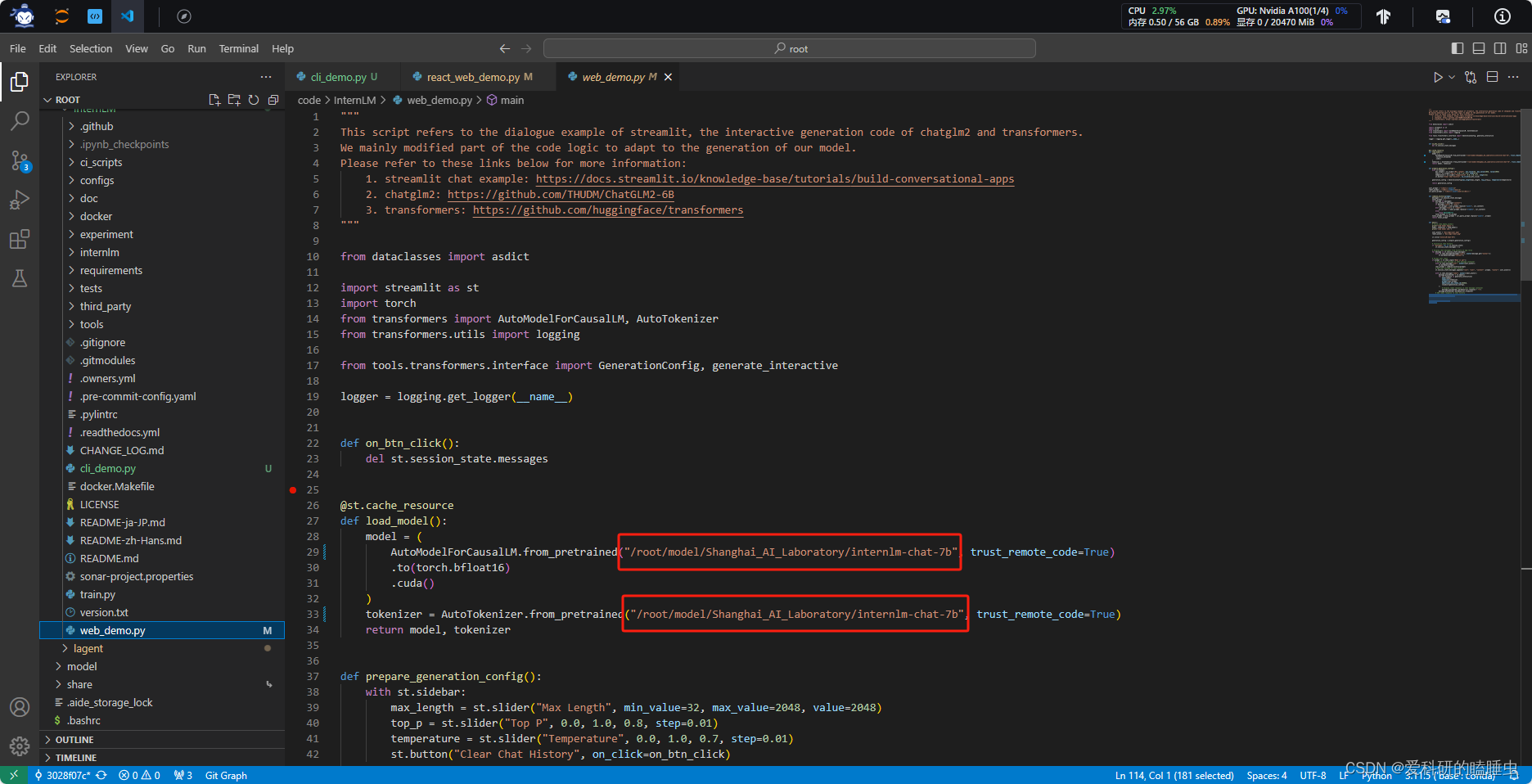Image resolution: width=1532 pixels, height=784 pixels.
Task: Click Spaces: 4 indentation setting
Action: pos(1267,775)
